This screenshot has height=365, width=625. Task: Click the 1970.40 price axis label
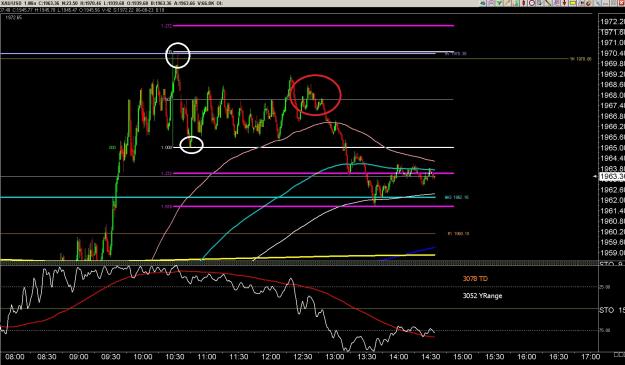[x=612, y=53]
